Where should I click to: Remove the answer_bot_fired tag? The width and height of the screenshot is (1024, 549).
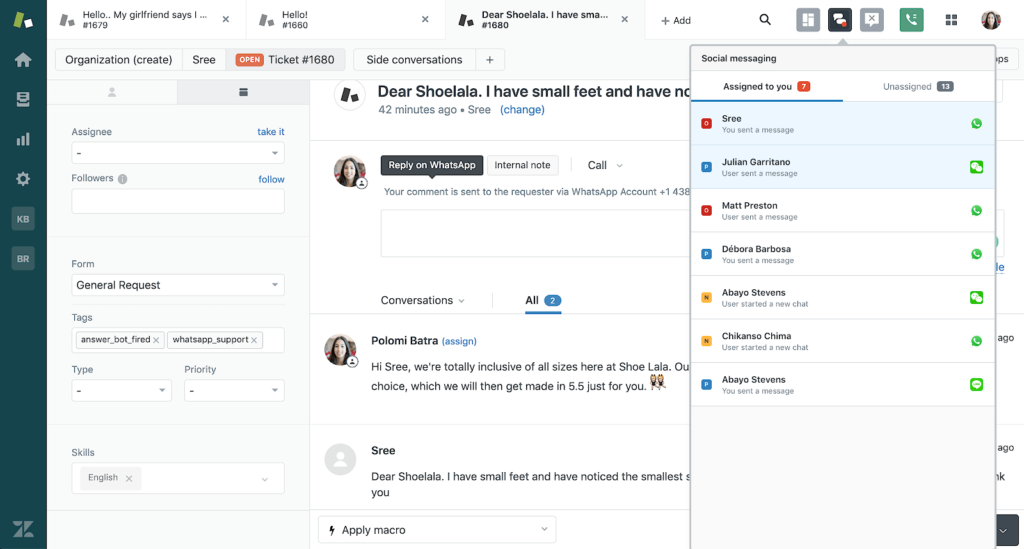pyautogui.click(x=157, y=340)
